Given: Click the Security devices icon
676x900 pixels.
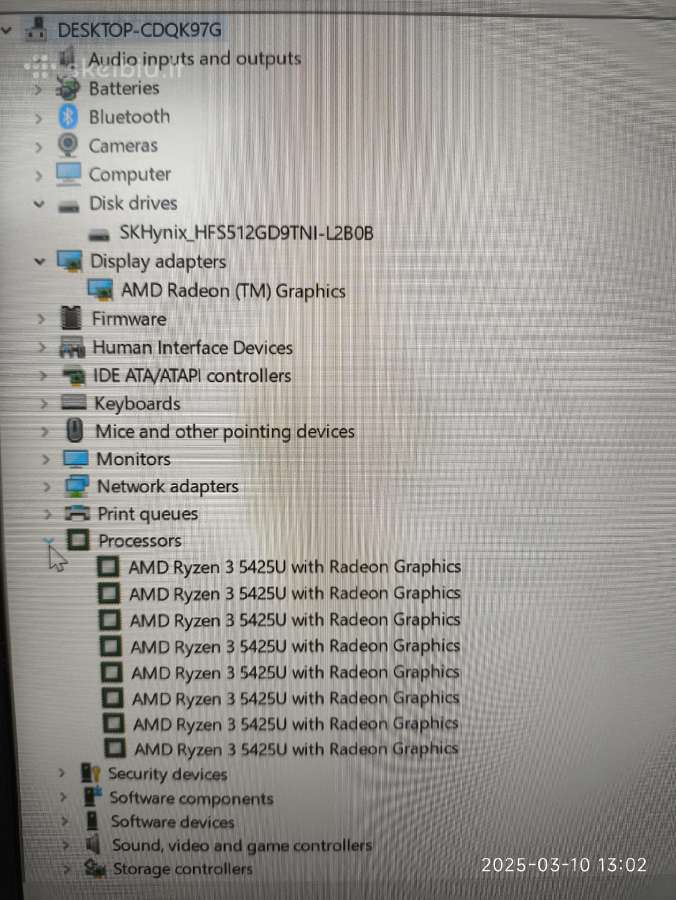Looking at the screenshot, I should pos(90,773).
